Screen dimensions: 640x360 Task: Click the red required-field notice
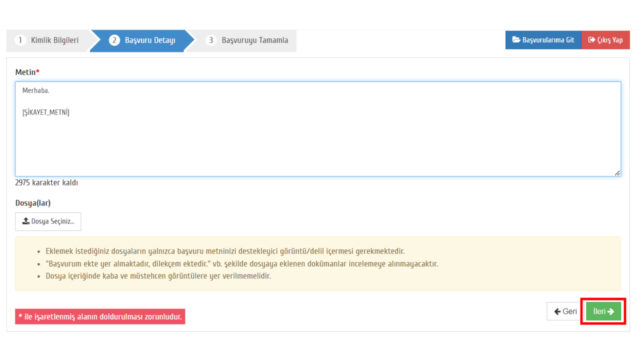coord(100,317)
